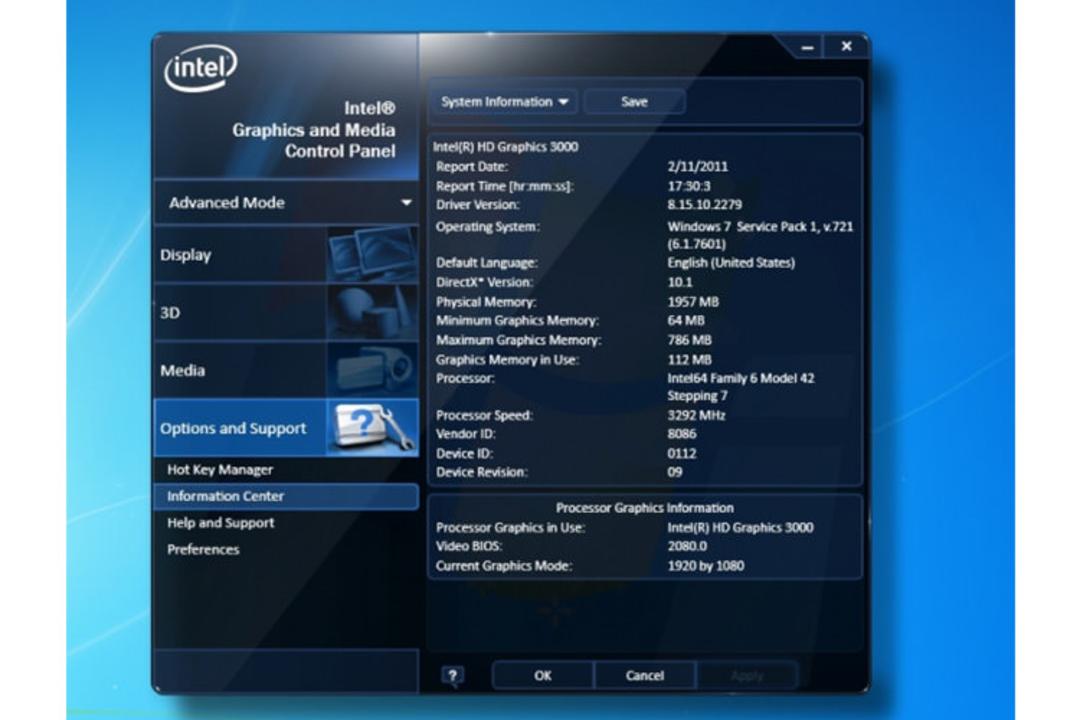Click Vendor ID value 8086
The width and height of the screenshot is (1080, 720).
(x=682, y=434)
